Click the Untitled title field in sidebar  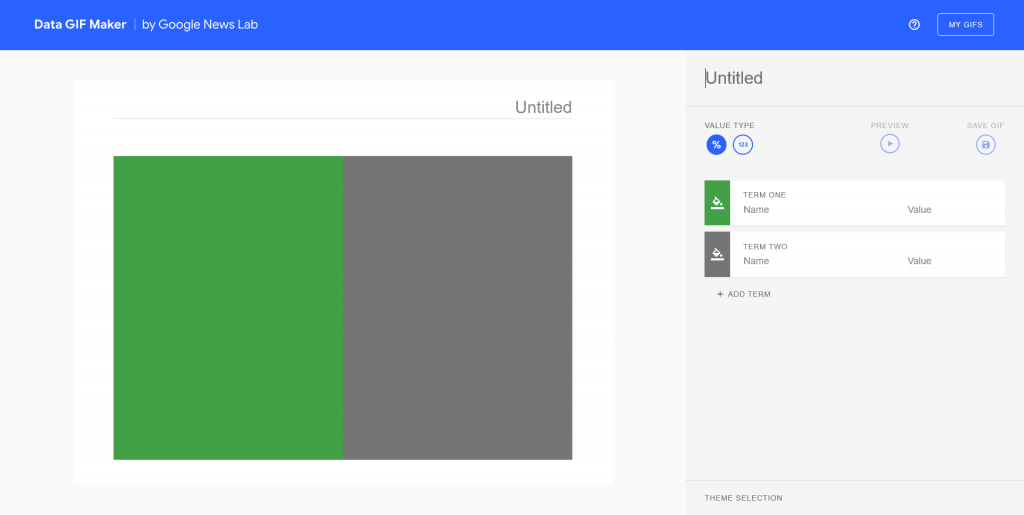pos(850,78)
